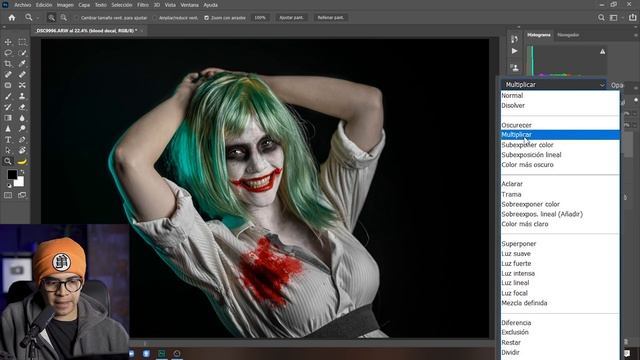This screenshot has height=360, width=640.
Task: Open the Archivo menu
Action: pos(22,5)
